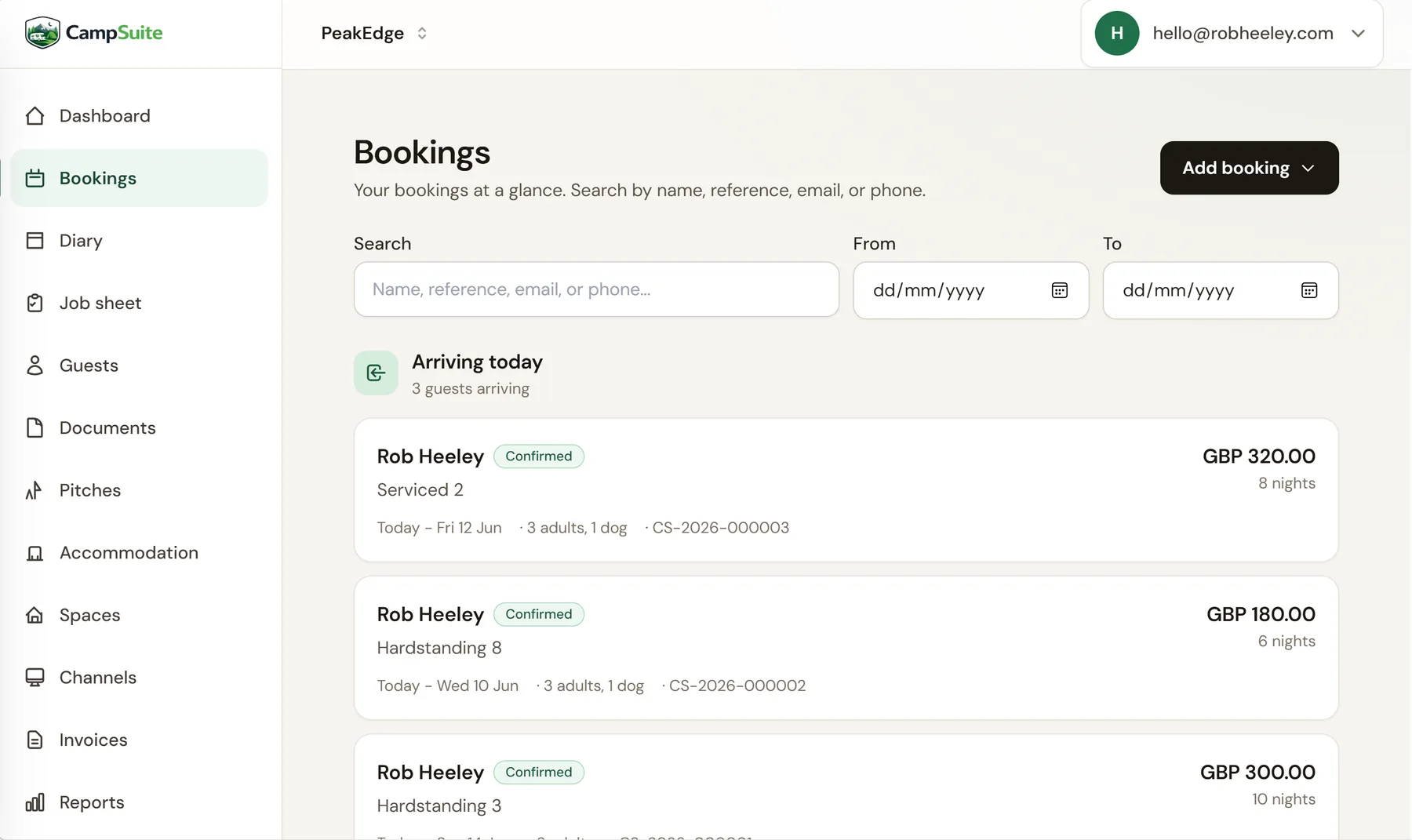Click the Add booking dropdown button
Image resolution: width=1412 pixels, height=840 pixels.
tap(1249, 168)
